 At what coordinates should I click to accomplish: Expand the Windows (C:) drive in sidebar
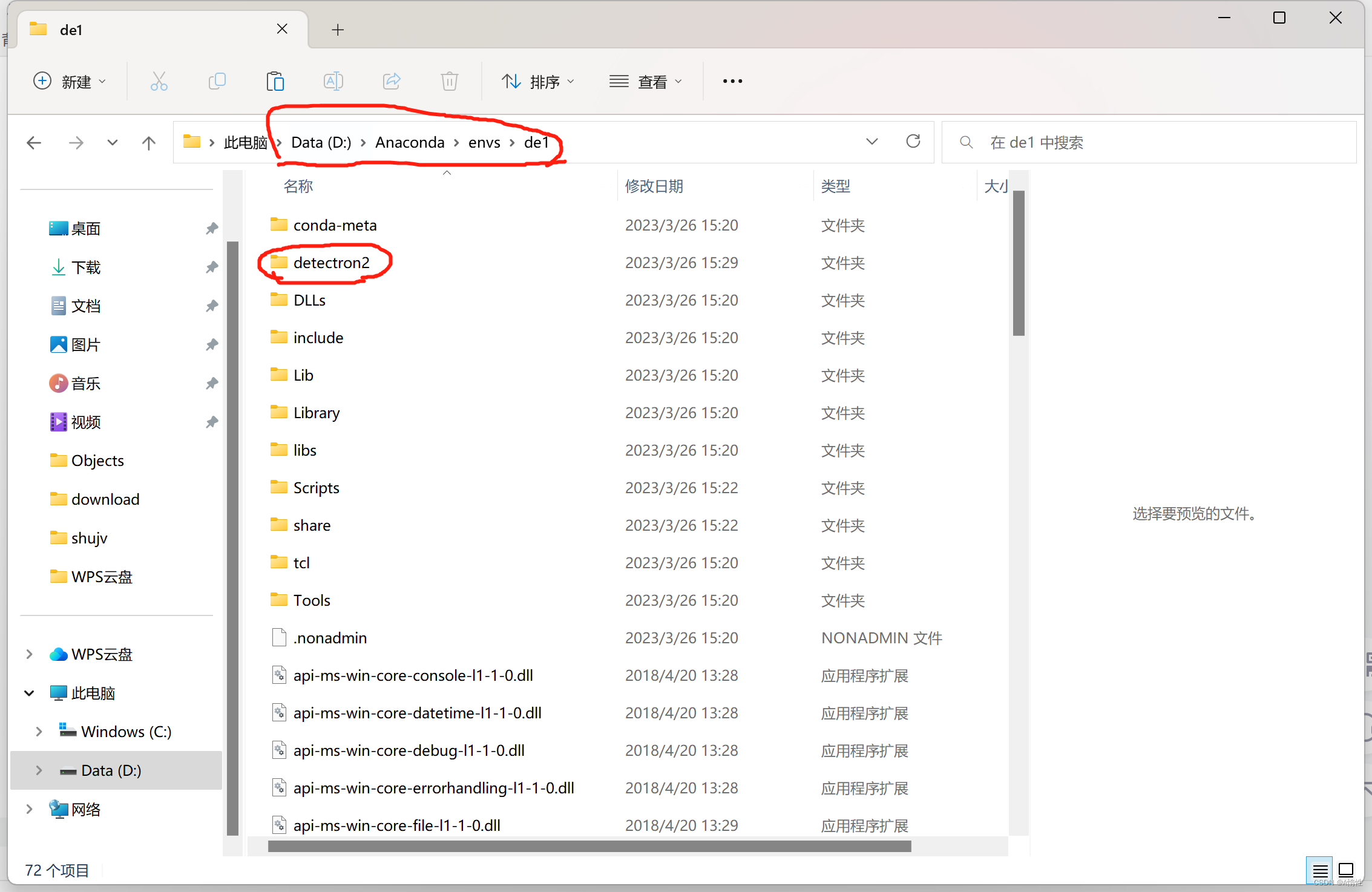[39, 731]
